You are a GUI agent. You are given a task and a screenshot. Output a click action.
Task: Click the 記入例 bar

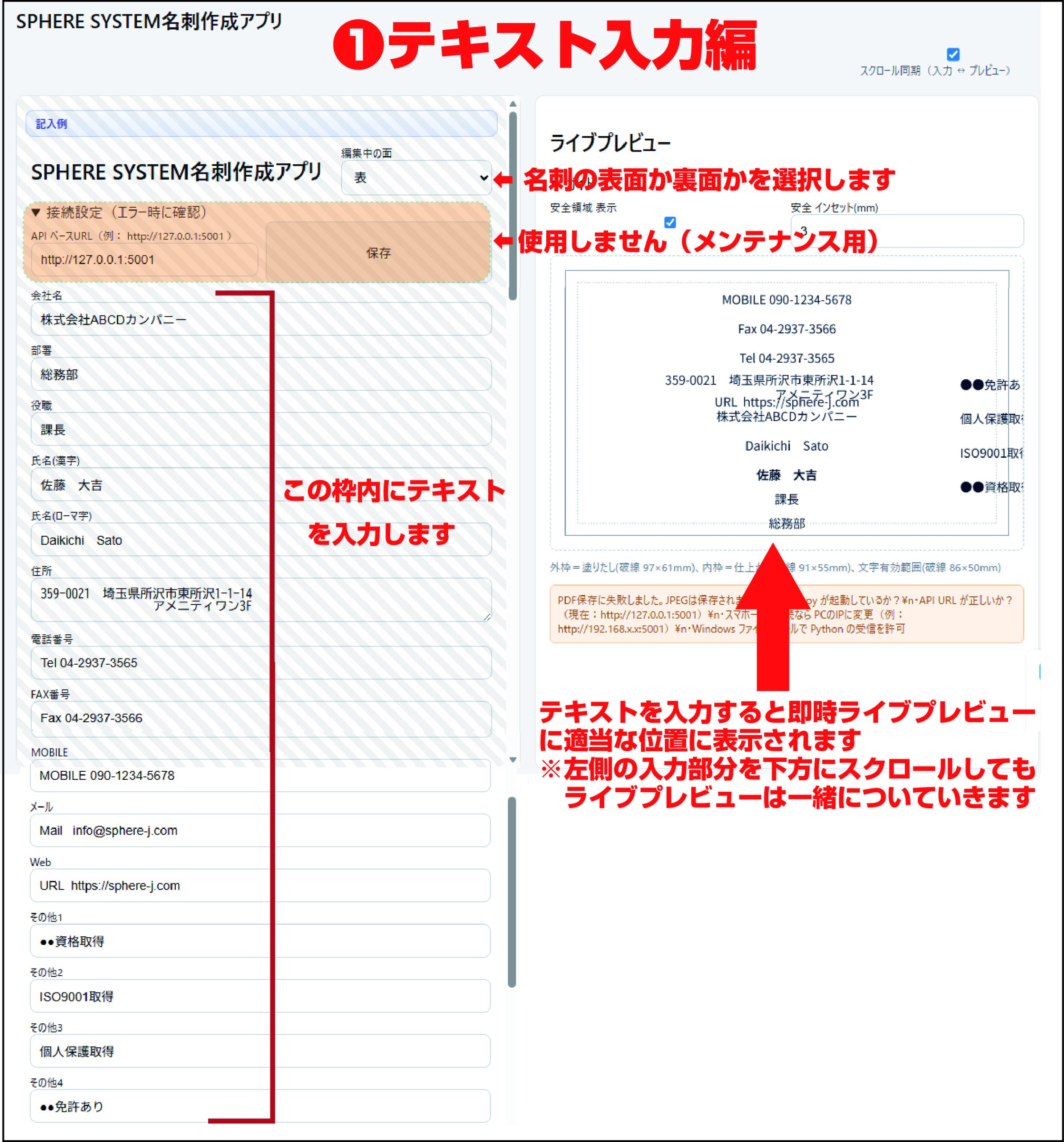pyautogui.click(x=261, y=124)
